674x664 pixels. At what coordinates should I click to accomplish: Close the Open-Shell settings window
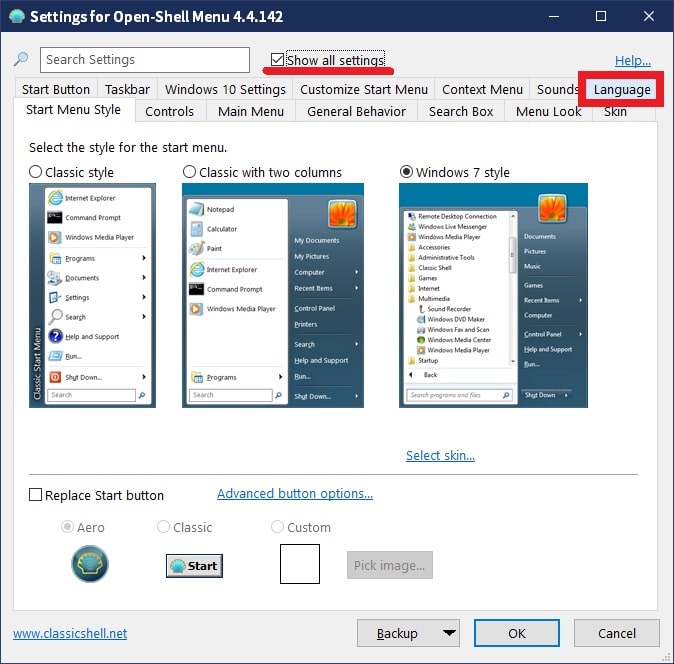coord(649,16)
